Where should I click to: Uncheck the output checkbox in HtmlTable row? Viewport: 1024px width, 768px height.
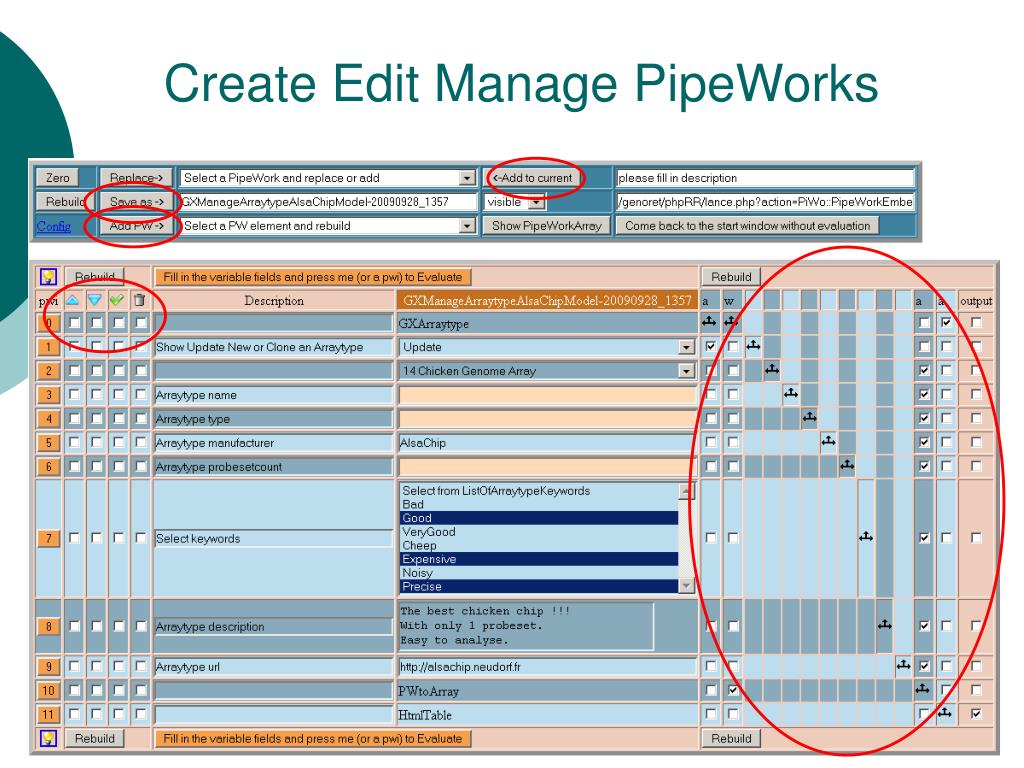tap(976, 714)
